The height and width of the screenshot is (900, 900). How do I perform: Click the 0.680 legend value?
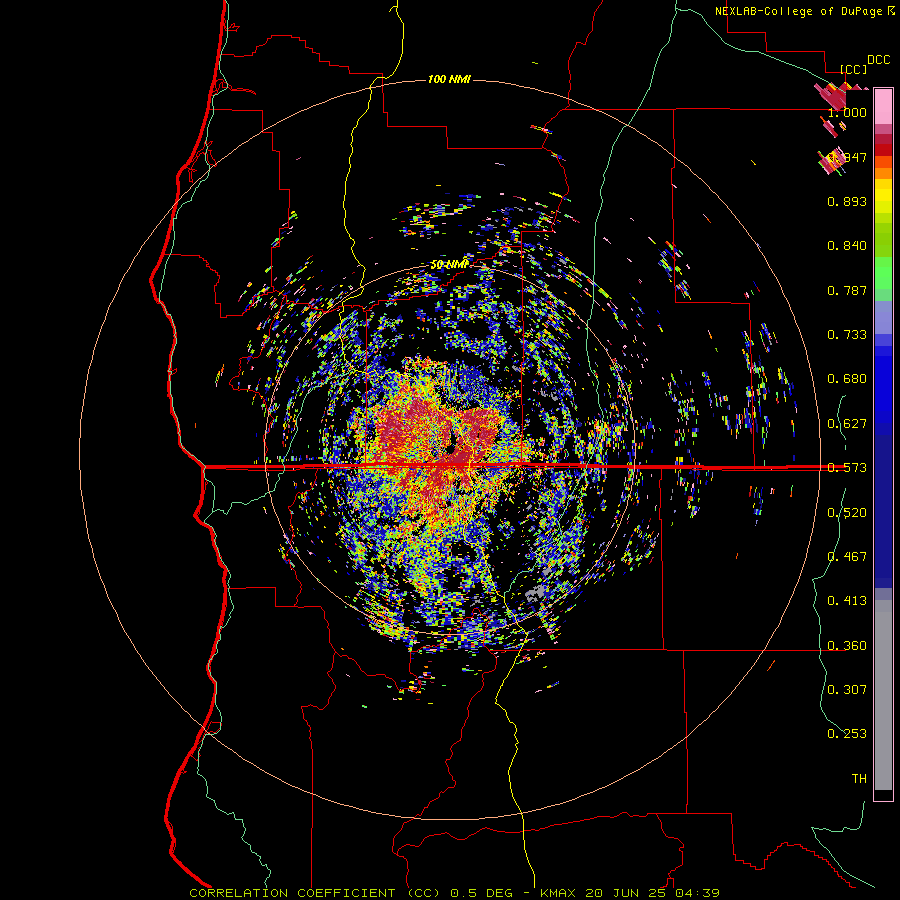847,379
